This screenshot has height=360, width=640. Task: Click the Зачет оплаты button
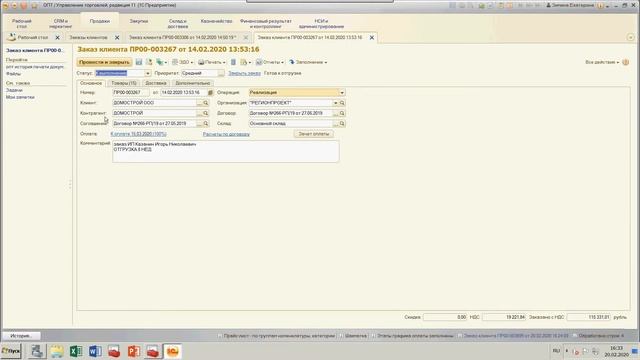pos(313,134)
